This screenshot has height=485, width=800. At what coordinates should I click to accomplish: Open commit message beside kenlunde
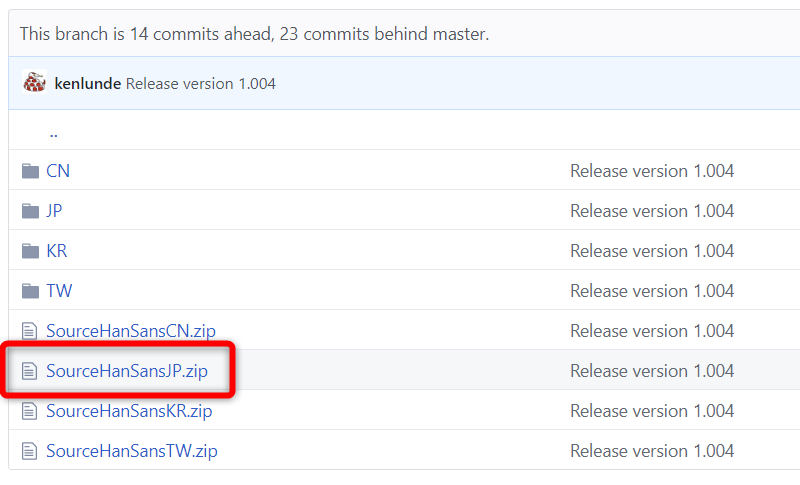click(201, 84)
